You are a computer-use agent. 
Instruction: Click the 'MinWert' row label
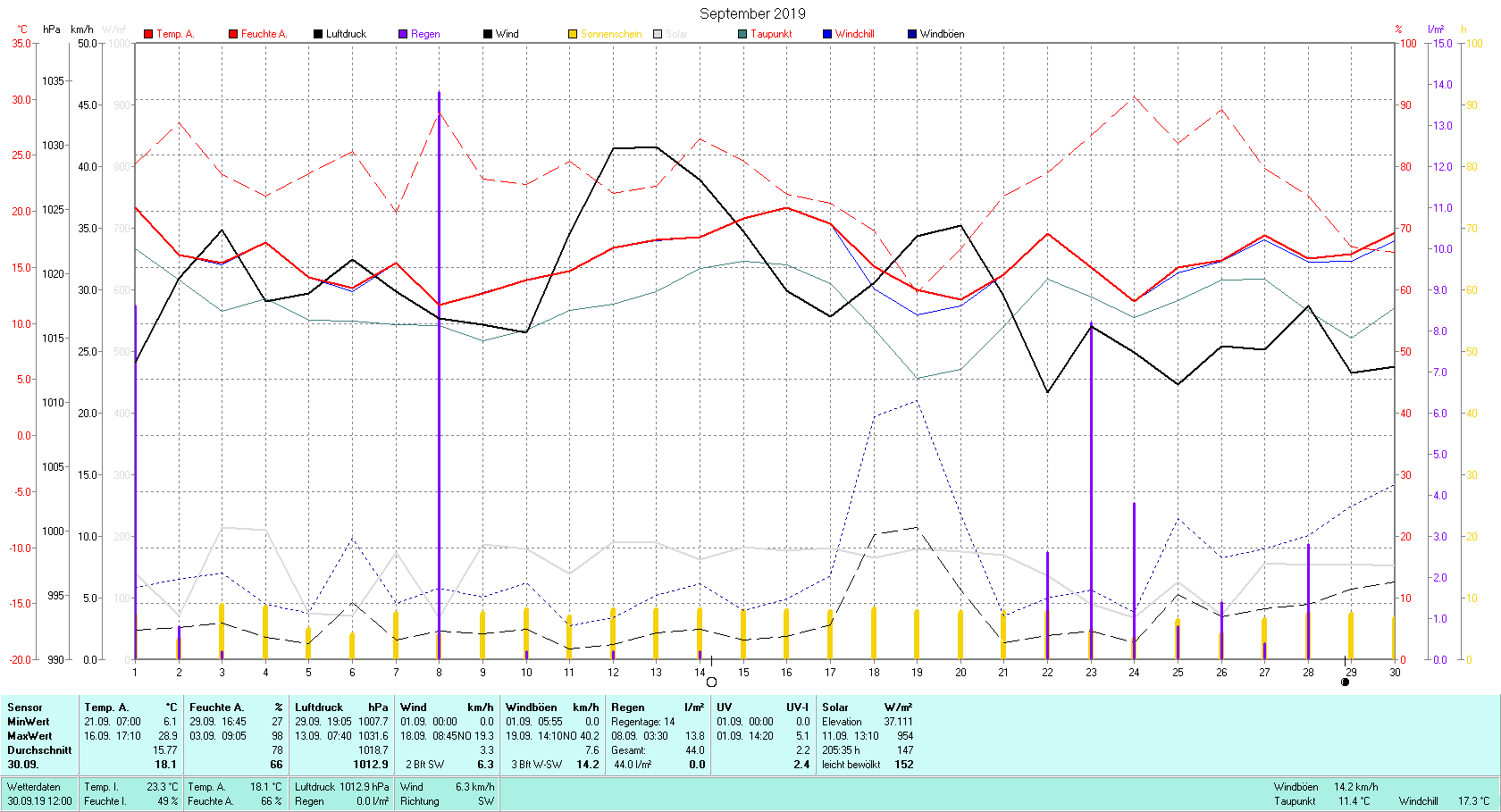tap(29, 722)
